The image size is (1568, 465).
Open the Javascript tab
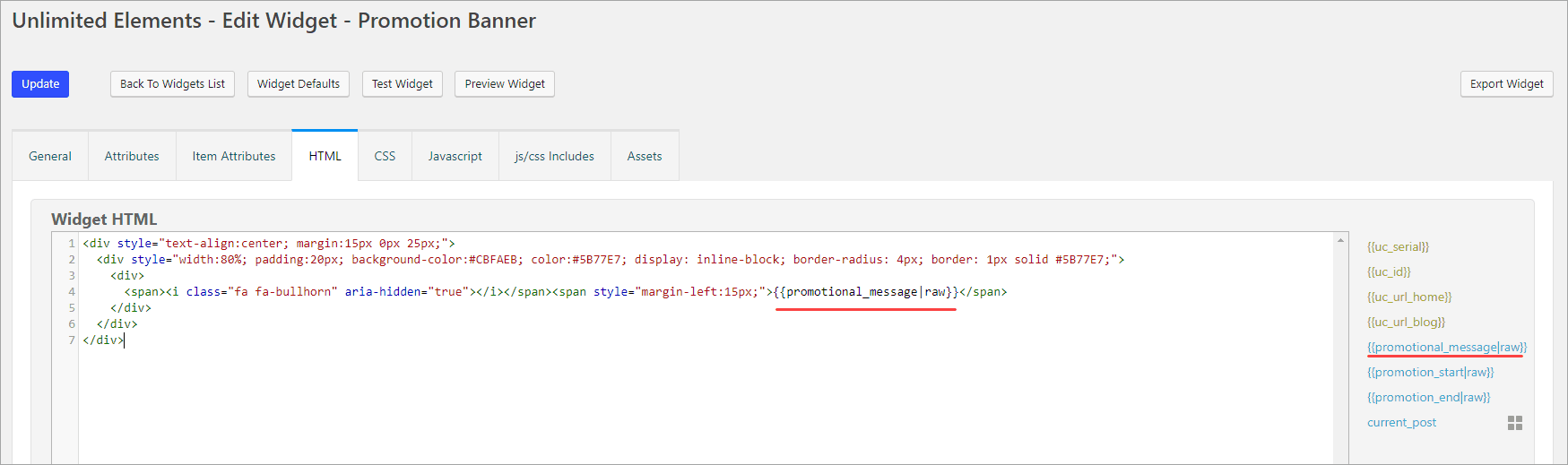pos(455,156)
